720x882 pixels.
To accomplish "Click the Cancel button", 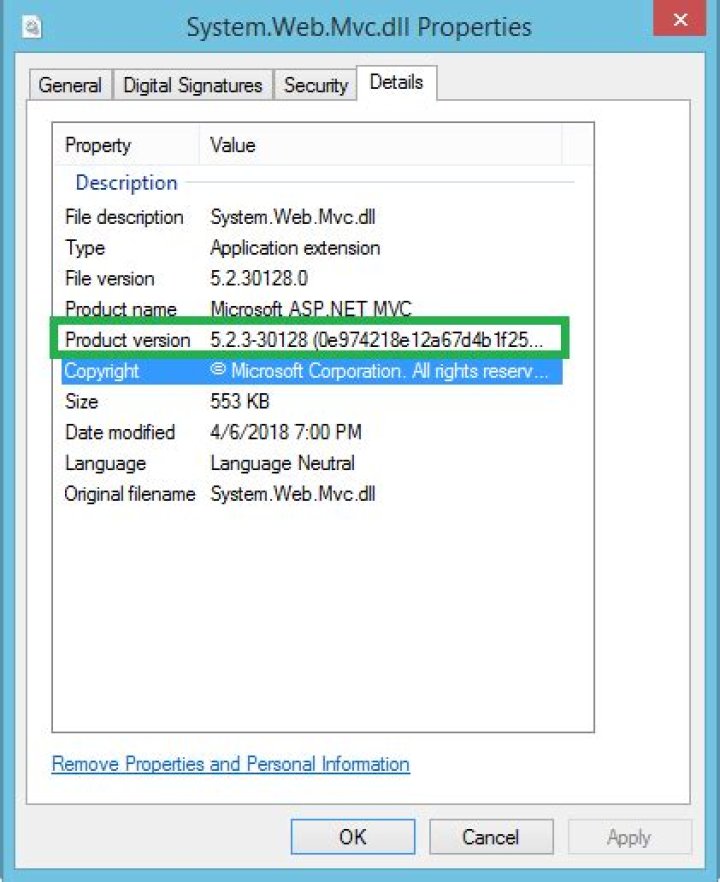I will 491,836.
